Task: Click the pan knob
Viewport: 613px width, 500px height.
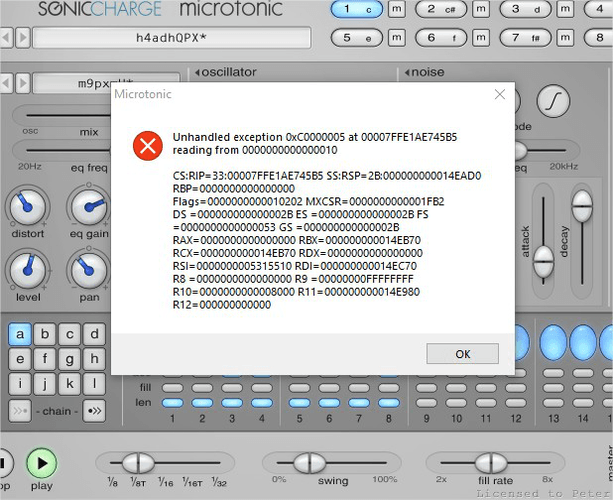Action: click(89, 270)
